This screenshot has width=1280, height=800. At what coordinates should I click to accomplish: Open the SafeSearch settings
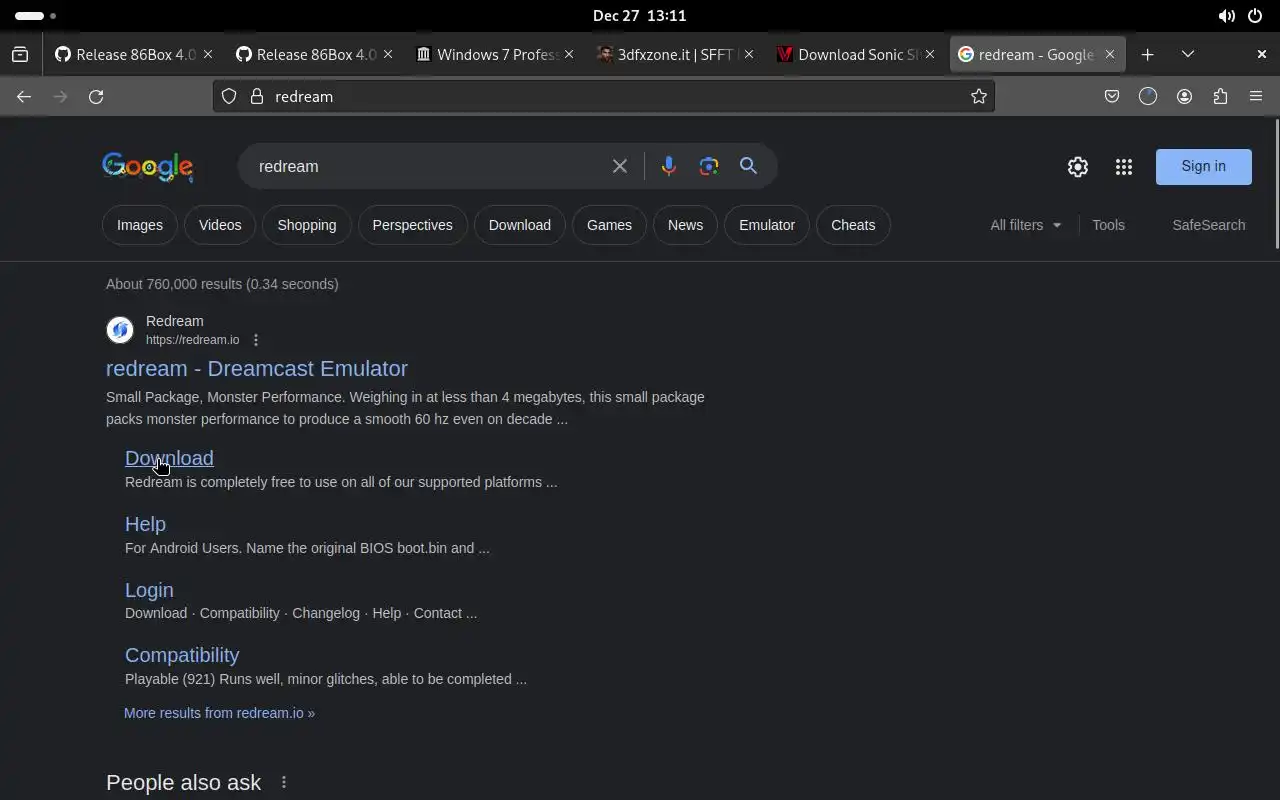[x=1209, y=225]
